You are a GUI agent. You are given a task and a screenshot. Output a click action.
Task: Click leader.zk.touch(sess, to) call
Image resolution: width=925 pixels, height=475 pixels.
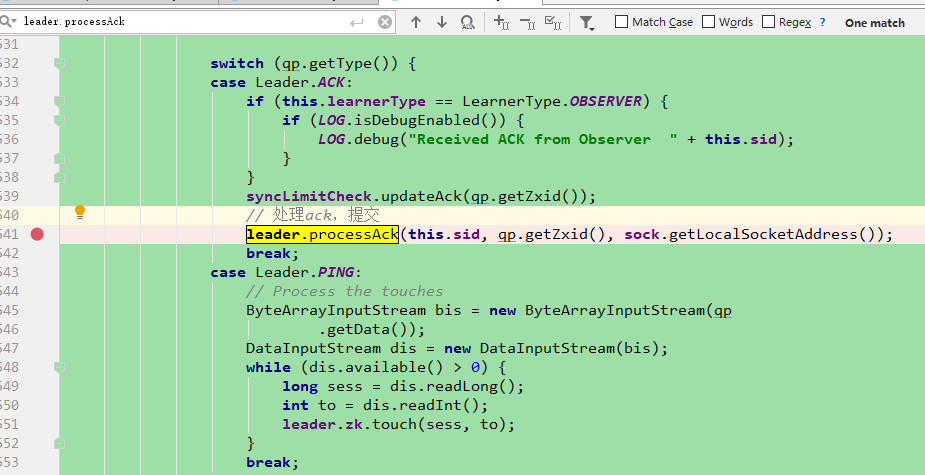pyautogui.click(x=399, y=424)
